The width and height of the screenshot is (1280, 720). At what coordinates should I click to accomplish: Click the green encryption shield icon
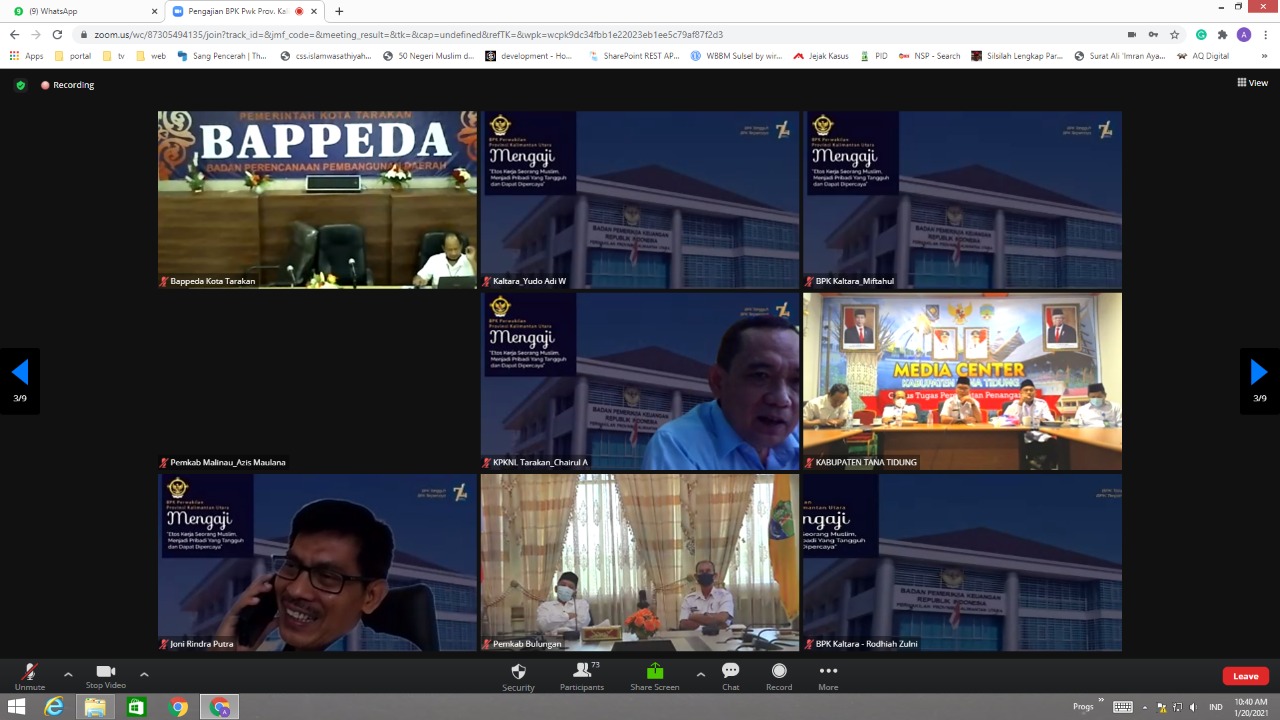point(20,85)
